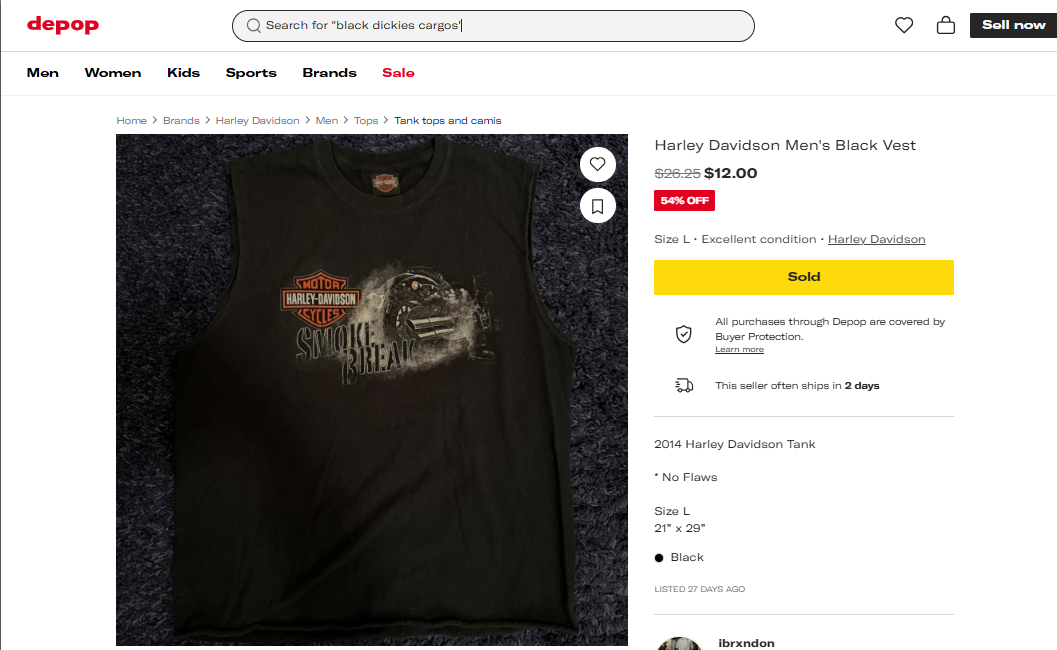Click the Buyer Protection shield icon
Viewport: 1057px width, 650px height.
pyautogui.click(x=684, y=334)
